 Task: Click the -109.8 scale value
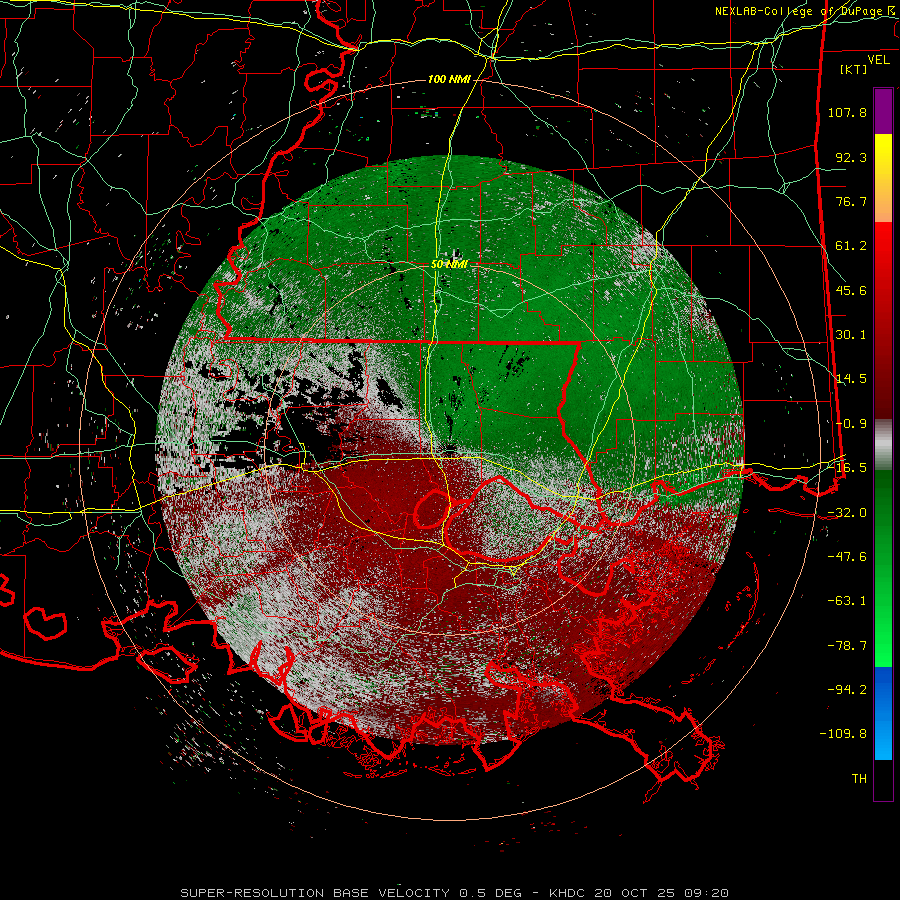click(x=843, y=734)
